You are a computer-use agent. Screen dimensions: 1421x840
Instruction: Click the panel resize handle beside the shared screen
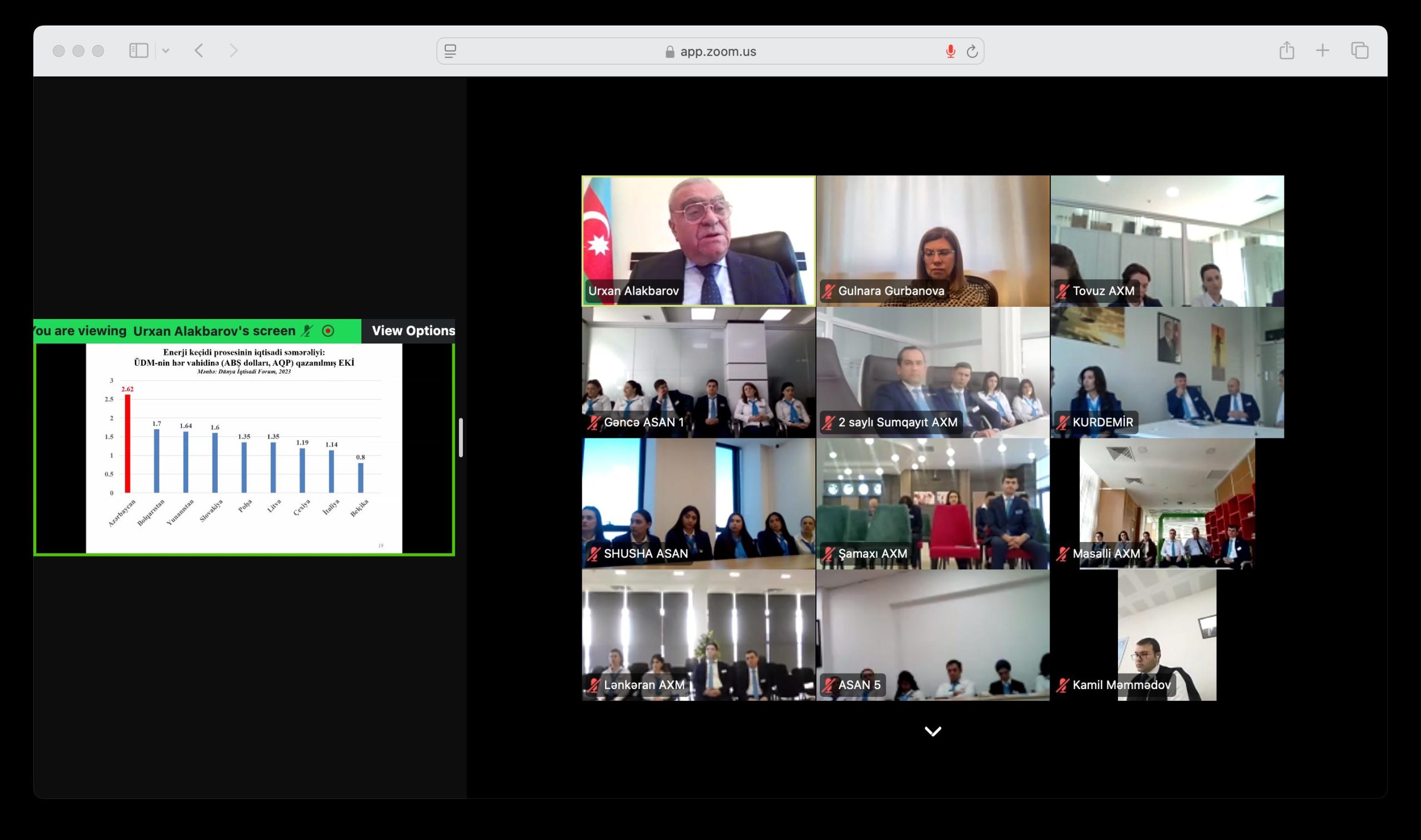coord(461,437)
